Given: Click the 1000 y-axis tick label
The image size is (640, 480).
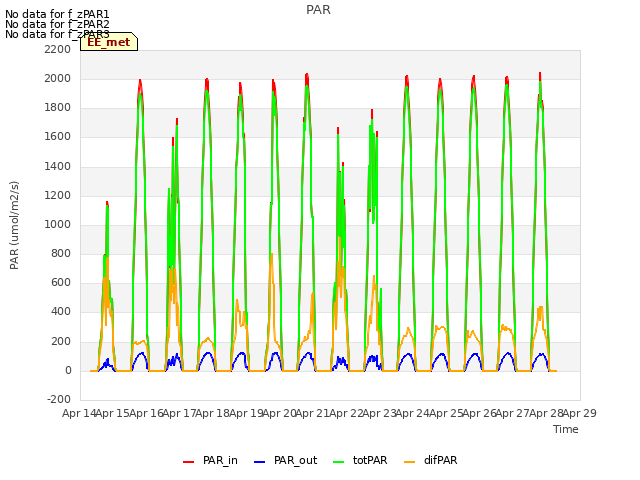Looking at the screenshot, I should pyautogui.click(x=58, y=224).
